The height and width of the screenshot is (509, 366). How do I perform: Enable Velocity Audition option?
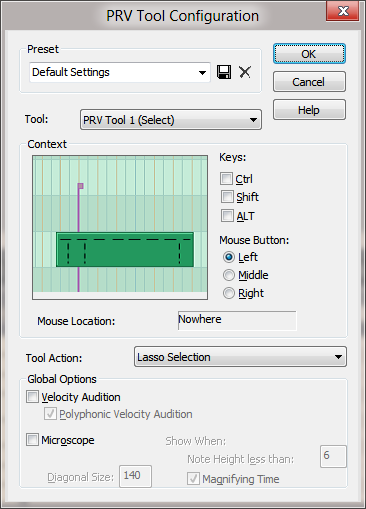[32, 397]
